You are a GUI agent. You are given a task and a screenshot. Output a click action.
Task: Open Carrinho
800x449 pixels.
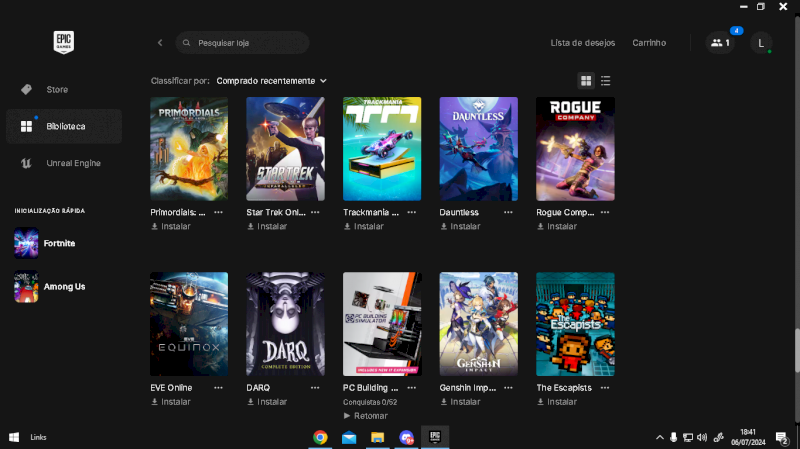[649, 43]
